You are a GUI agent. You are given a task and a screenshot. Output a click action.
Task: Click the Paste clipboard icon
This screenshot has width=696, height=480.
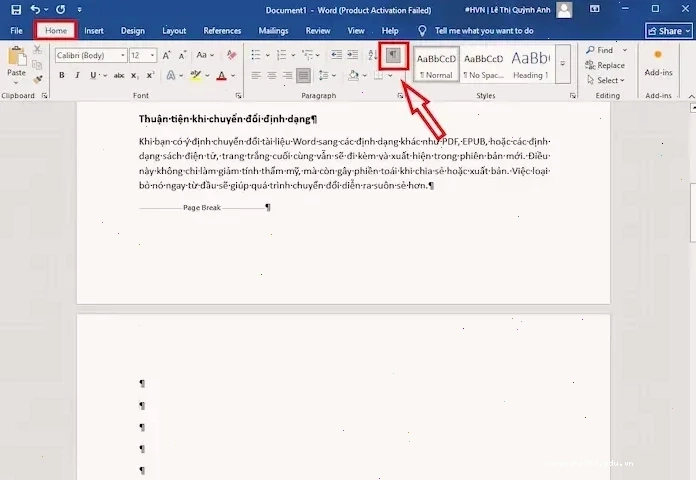pyautogui.click(x=16, y=56)
